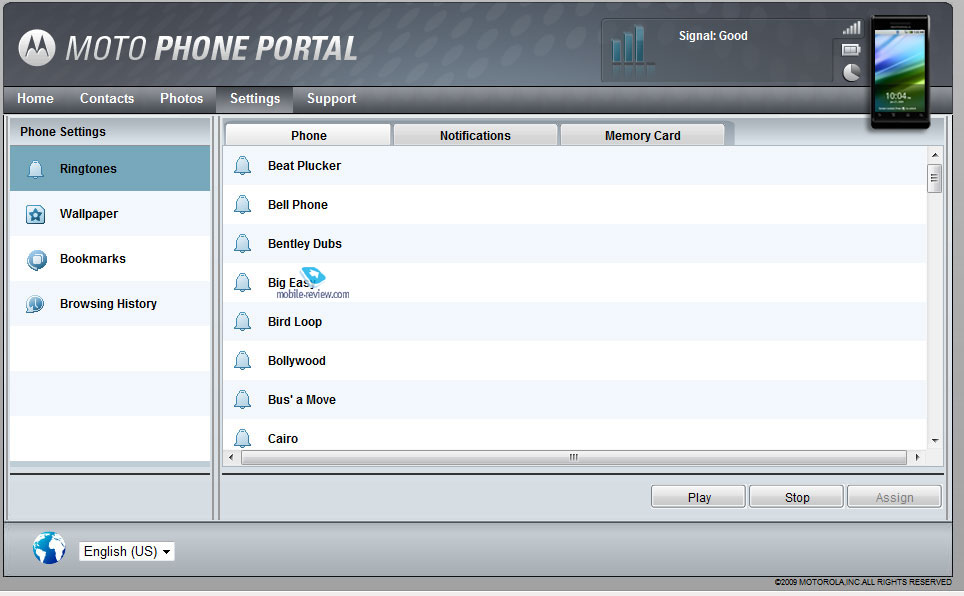This screenshot has width=964, height=596.
Task: Open Wallpaper settings
Action: [110, 213]
